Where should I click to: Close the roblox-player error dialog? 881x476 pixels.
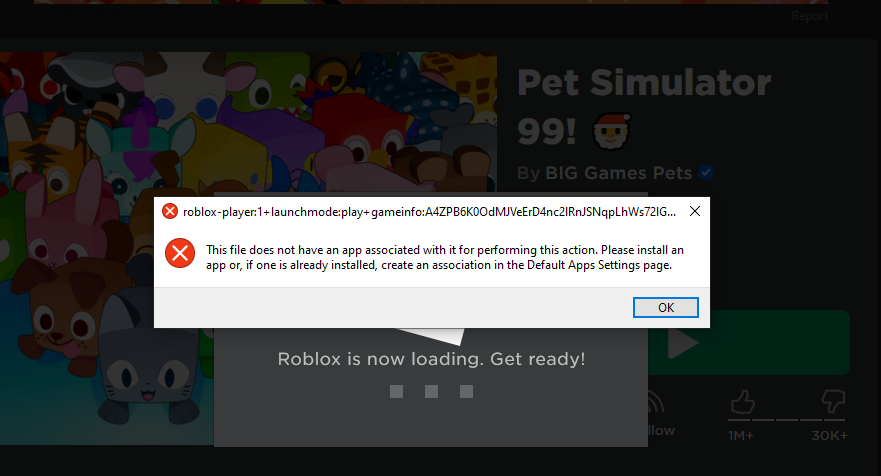(695, 211)
